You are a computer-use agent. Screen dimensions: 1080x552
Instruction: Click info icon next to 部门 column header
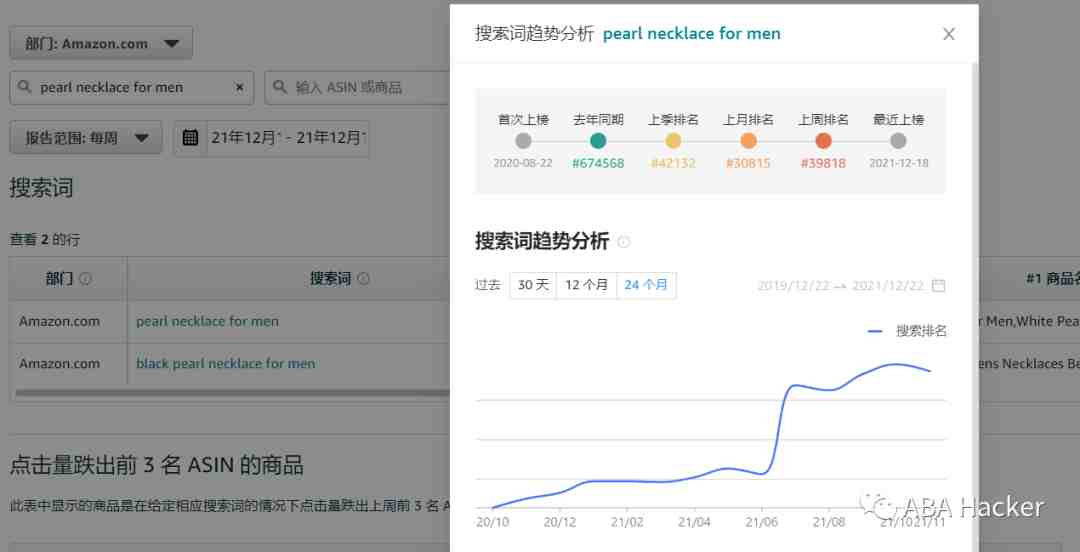pyautogui.click(x=85, y=279)
